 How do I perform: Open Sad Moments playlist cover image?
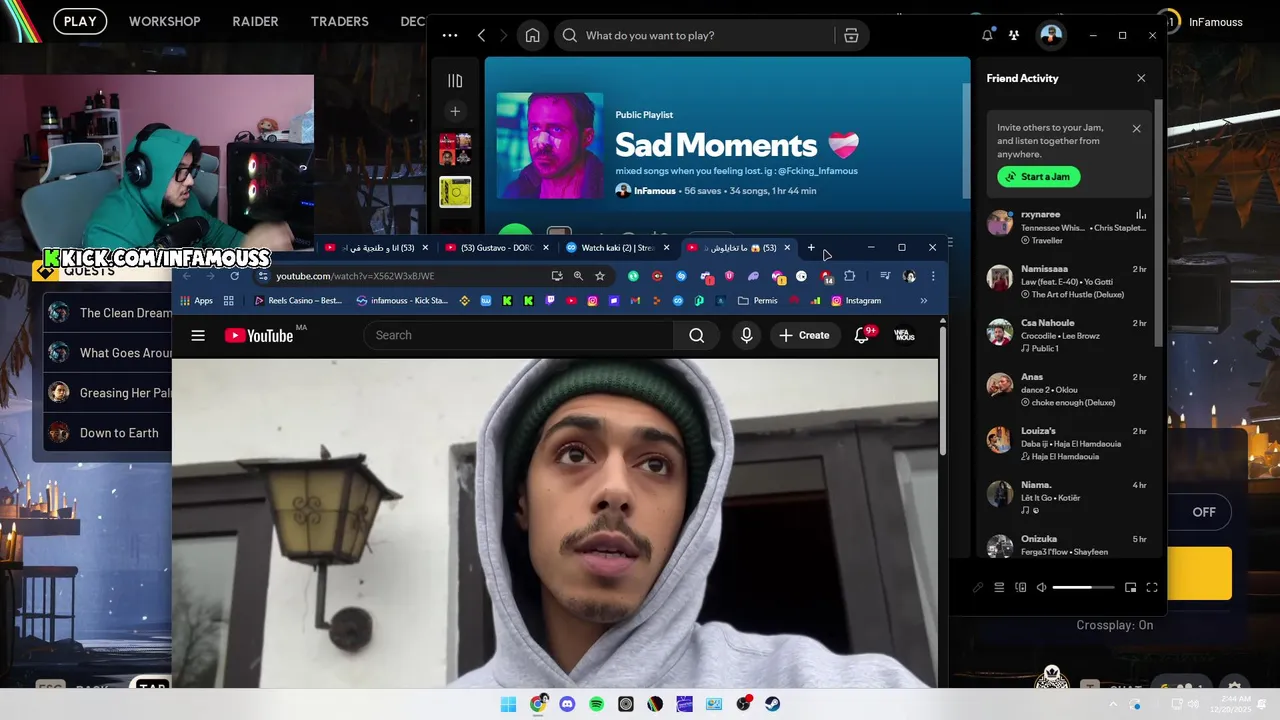point(550,146)
